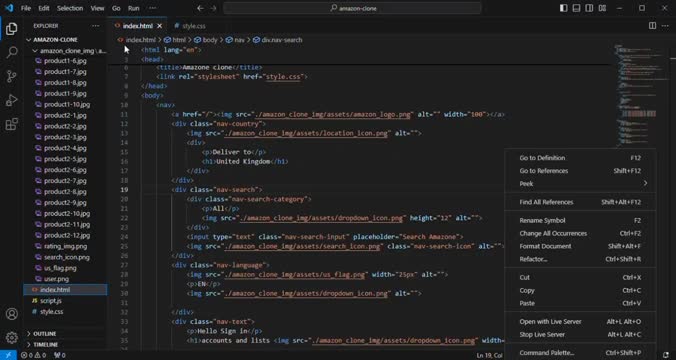Expand the OUTLINE section
Viewport: 676px width, 360px height.
65,334
